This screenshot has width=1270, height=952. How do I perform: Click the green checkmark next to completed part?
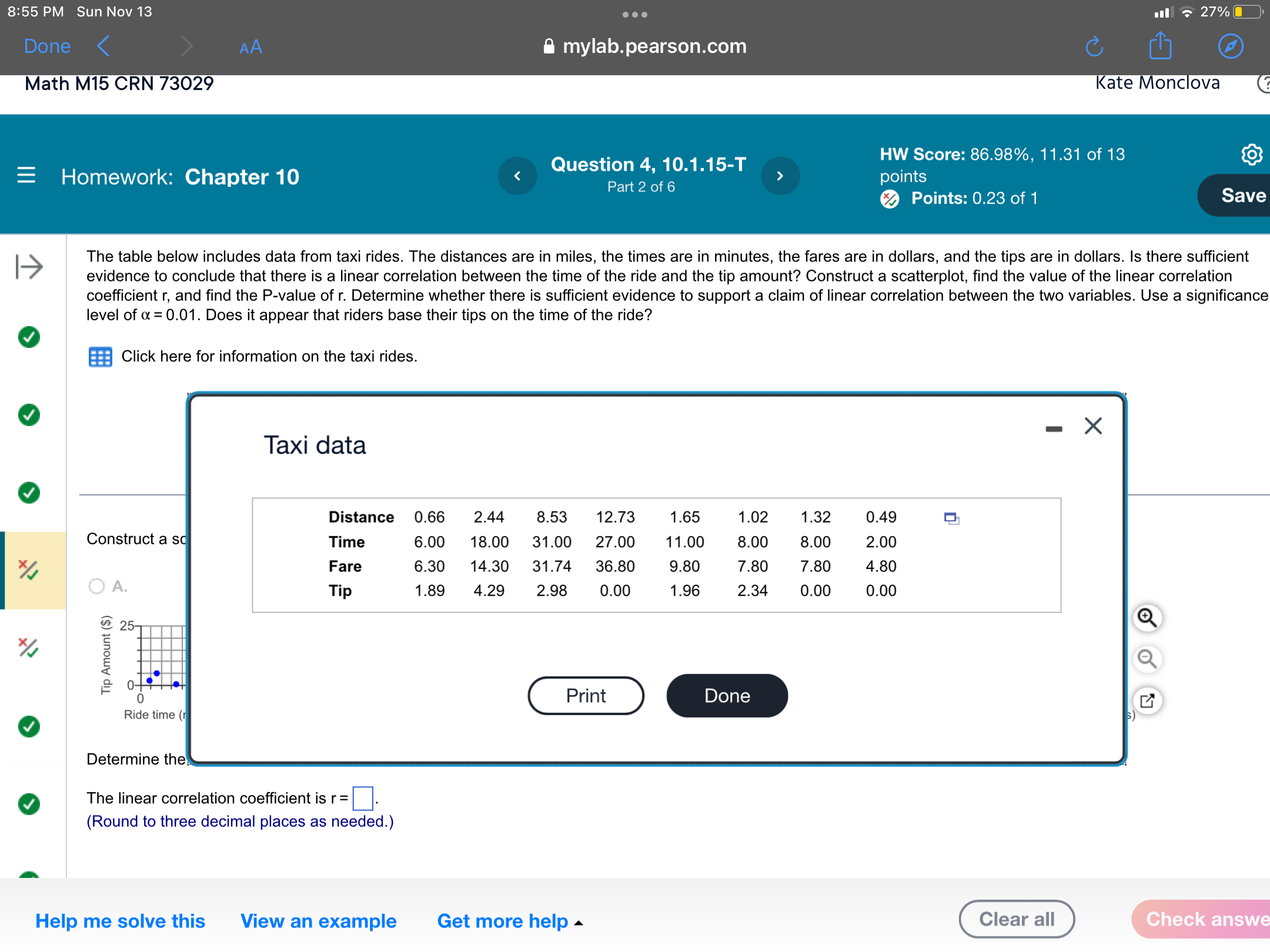click(x=28, y=337)
